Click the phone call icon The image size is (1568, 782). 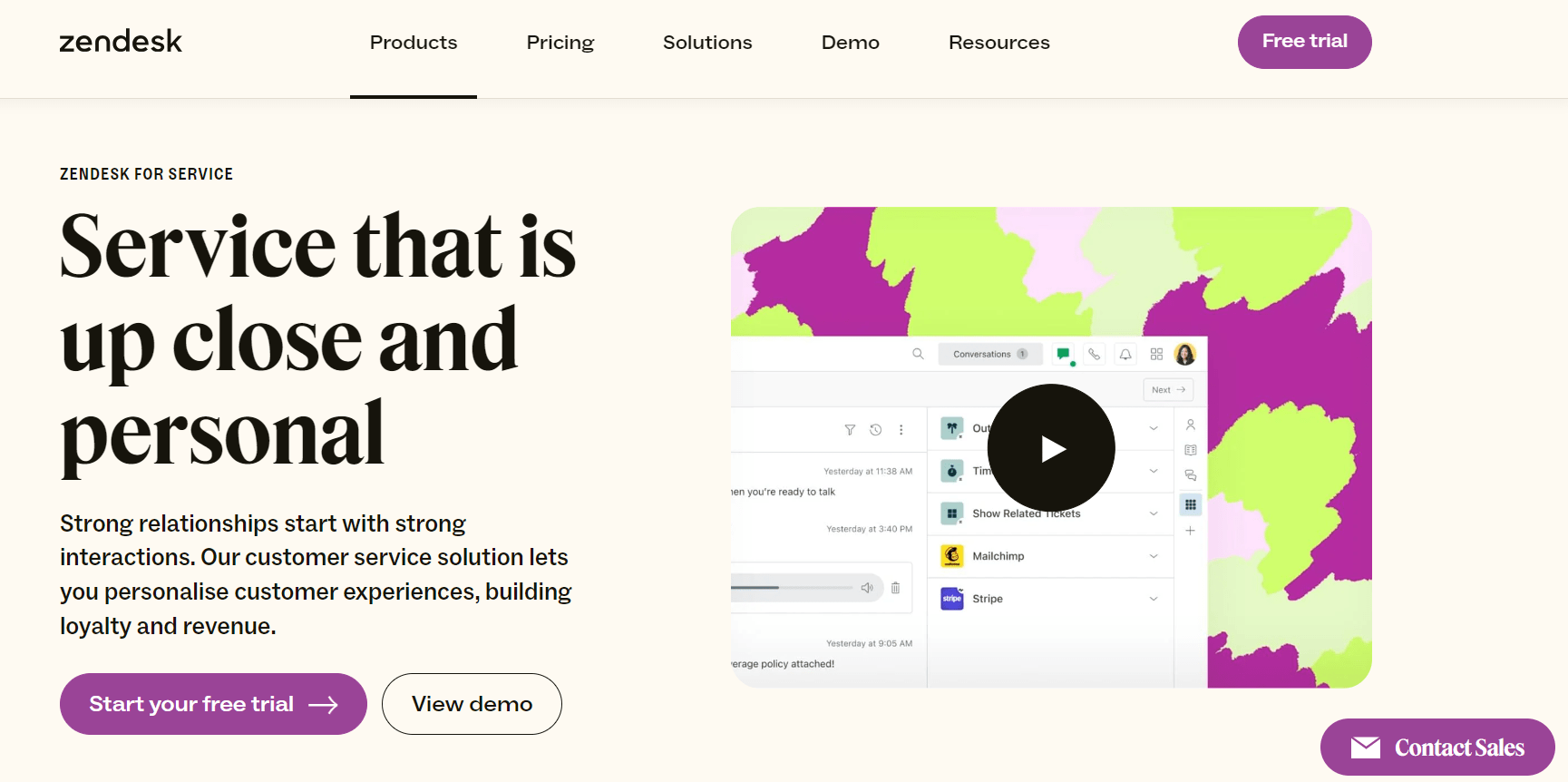click(x=1095, y=354)
